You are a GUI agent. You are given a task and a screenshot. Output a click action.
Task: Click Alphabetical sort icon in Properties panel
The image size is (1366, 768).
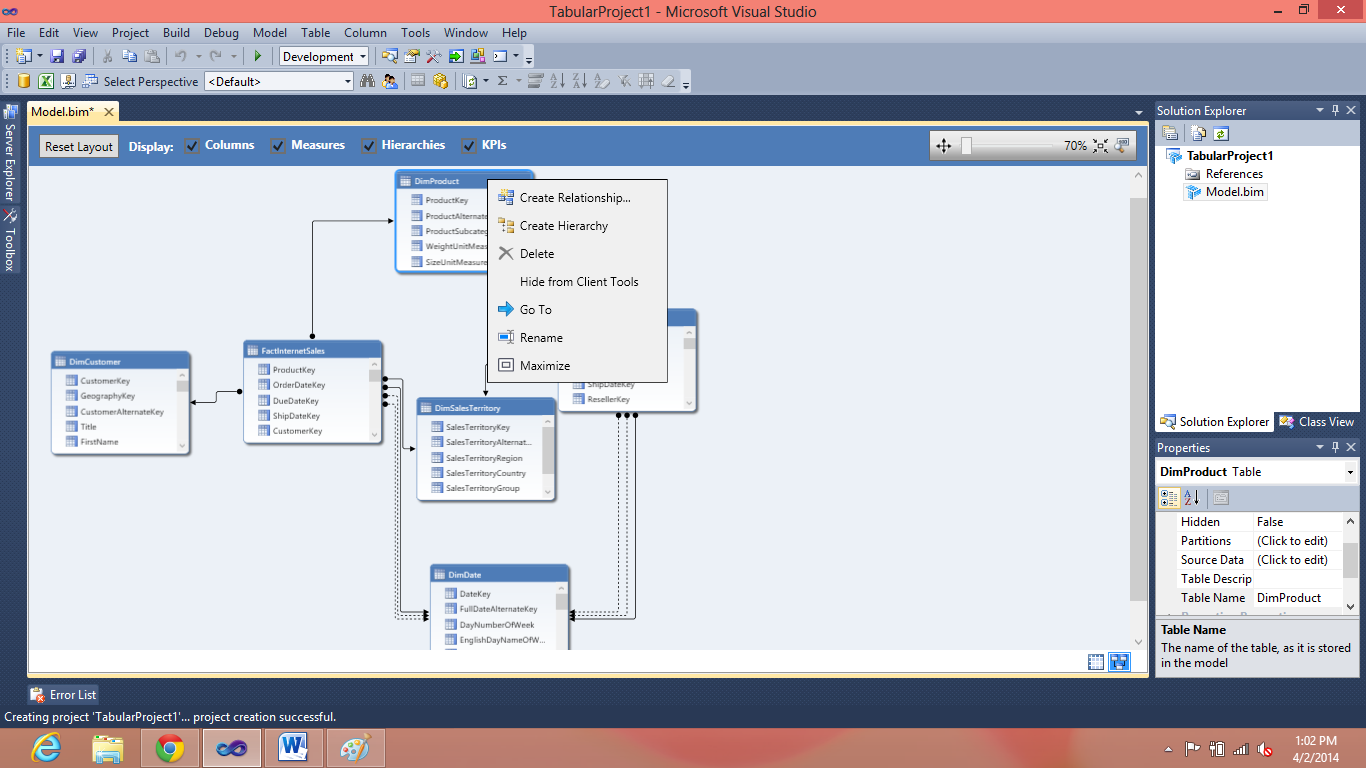1191,498
